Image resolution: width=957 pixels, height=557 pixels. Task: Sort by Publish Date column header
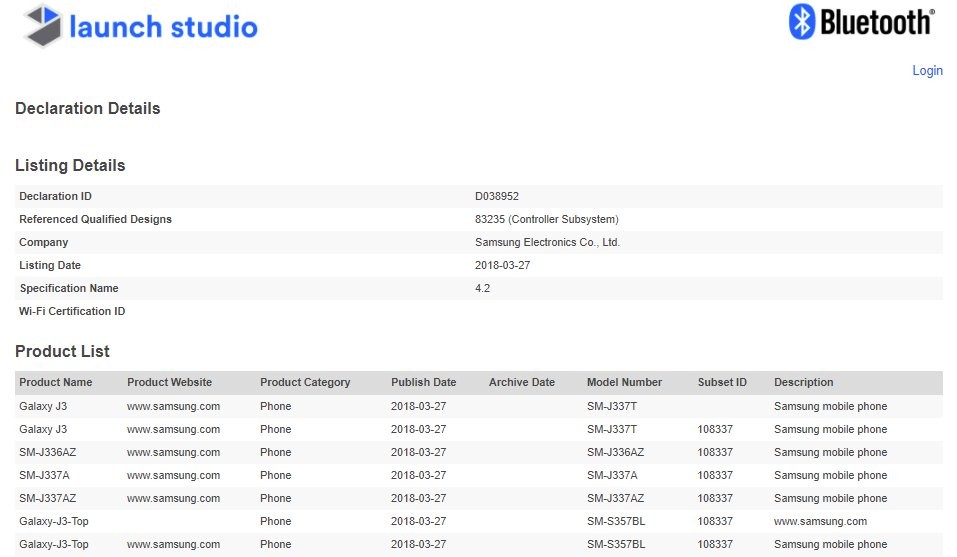click(x=423, y=382)
